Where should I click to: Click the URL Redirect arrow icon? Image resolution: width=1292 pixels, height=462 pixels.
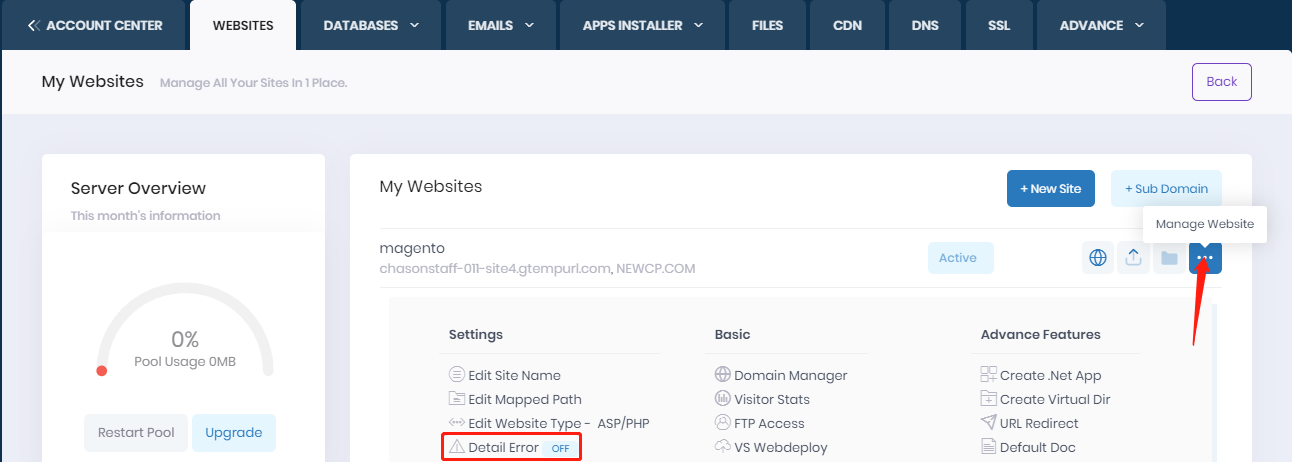coord(989,423)
